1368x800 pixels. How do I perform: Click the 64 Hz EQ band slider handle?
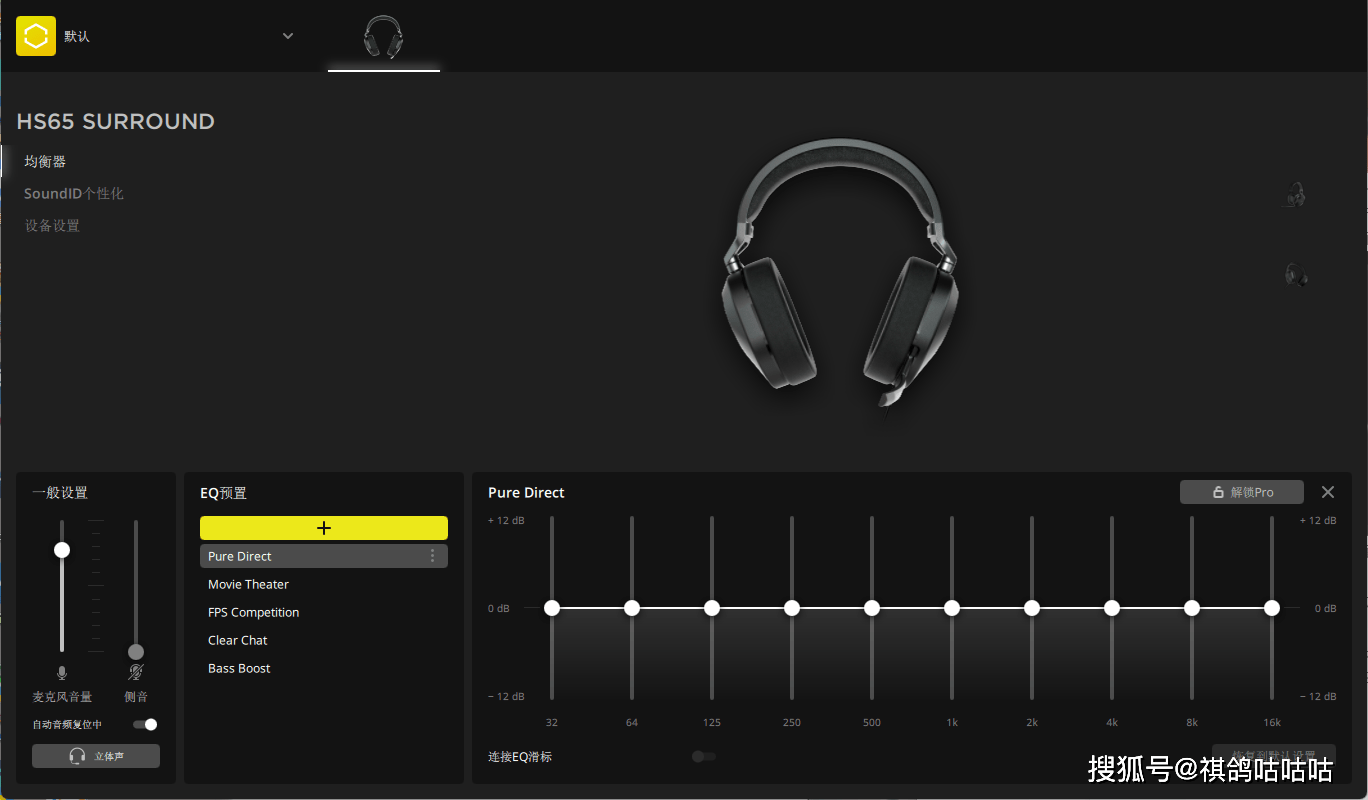point(632,608)
